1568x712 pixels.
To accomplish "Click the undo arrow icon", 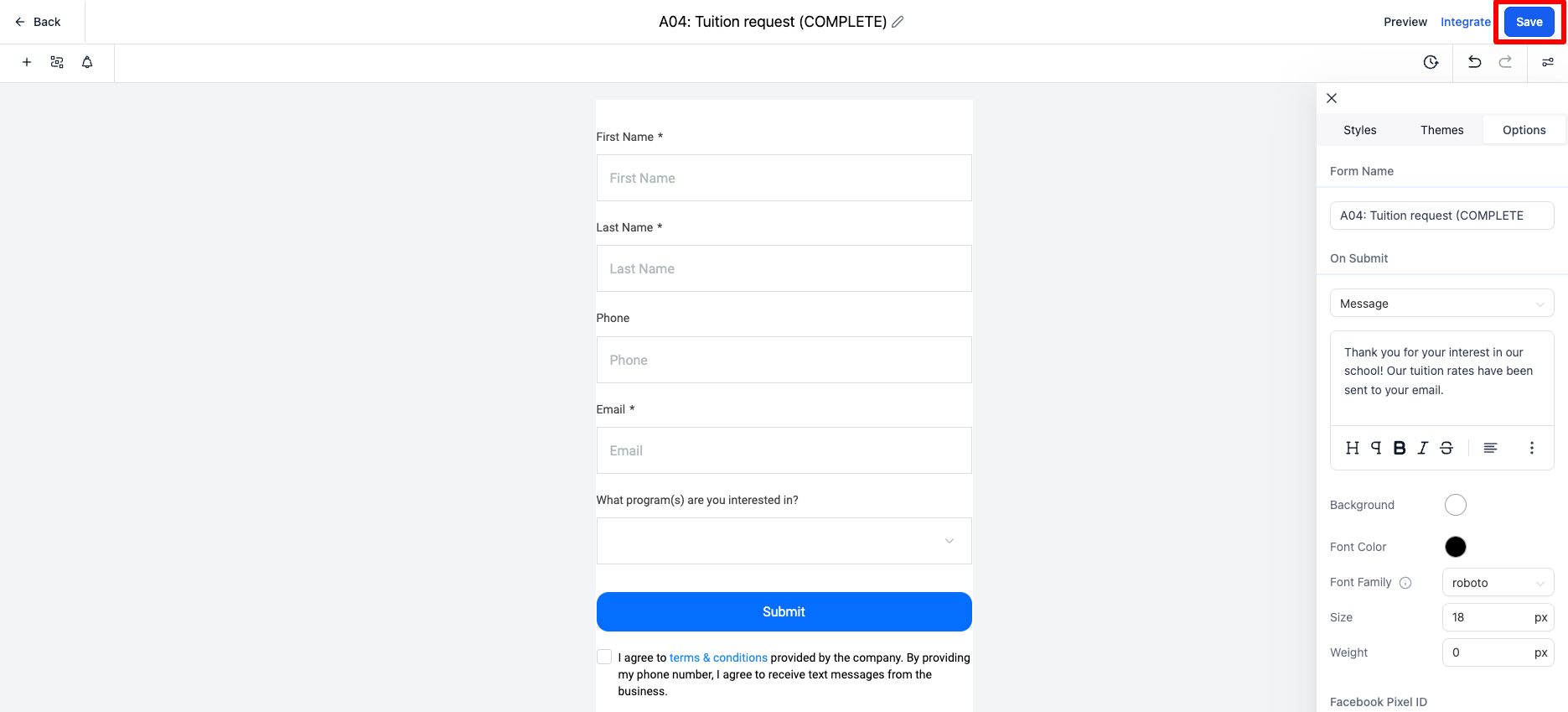I will (1475, 62).
